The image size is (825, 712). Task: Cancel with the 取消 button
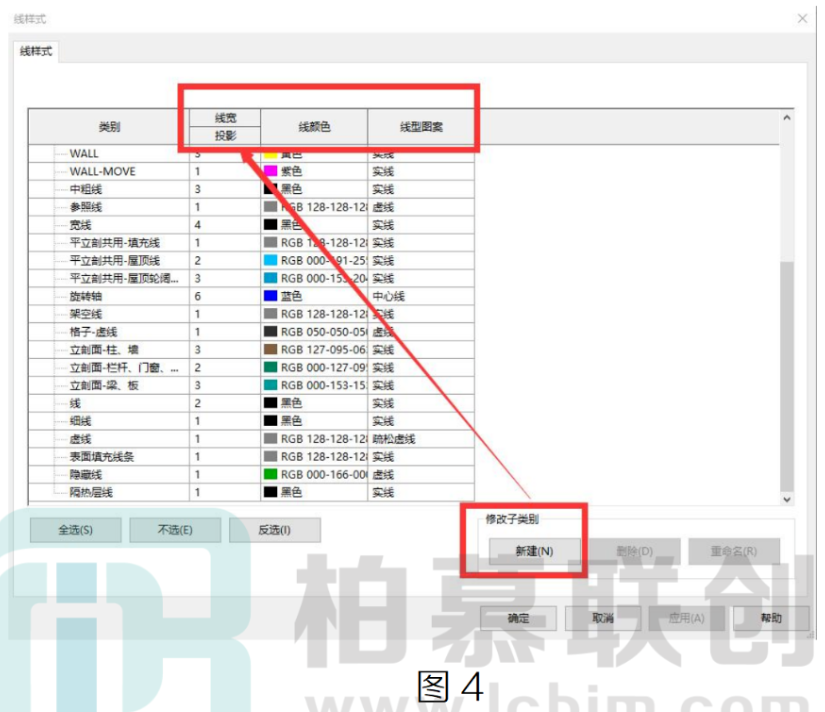pyautogui.click(x=602, y=618)
